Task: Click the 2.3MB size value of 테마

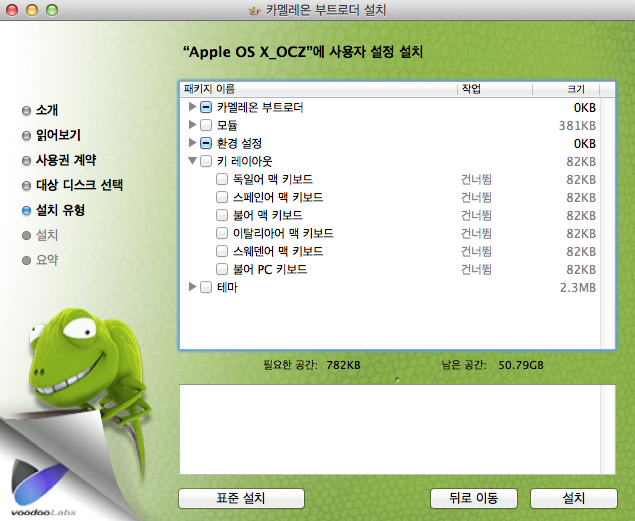Action: click(x=578, y=287)
